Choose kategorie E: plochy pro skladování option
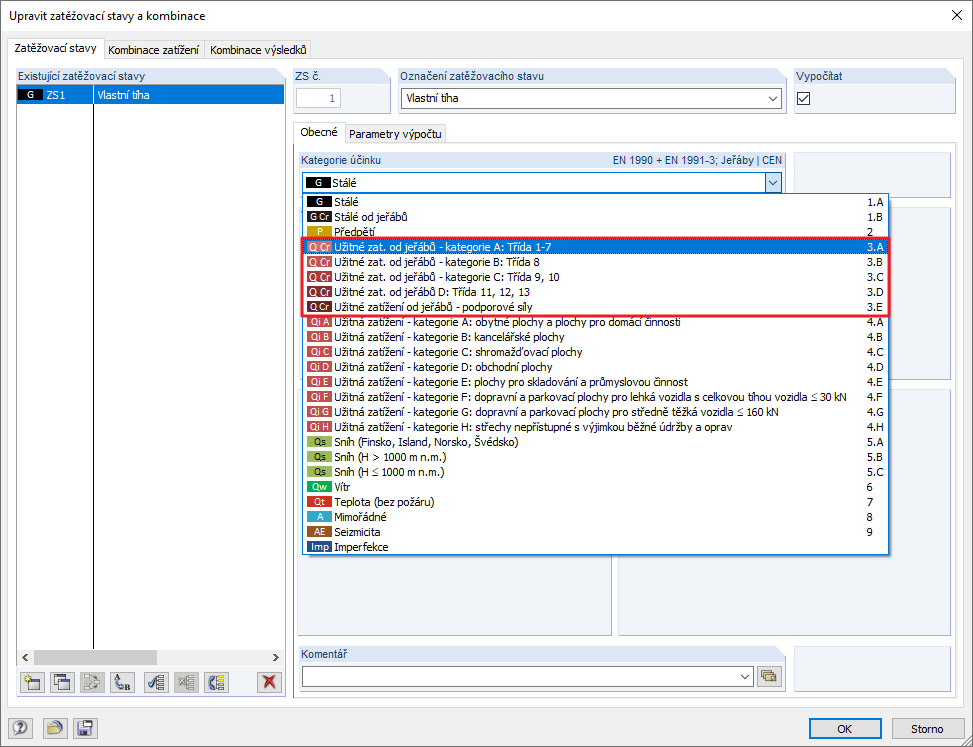The width and height of the screenshot is (973, 747). click(x=596, y=382)
